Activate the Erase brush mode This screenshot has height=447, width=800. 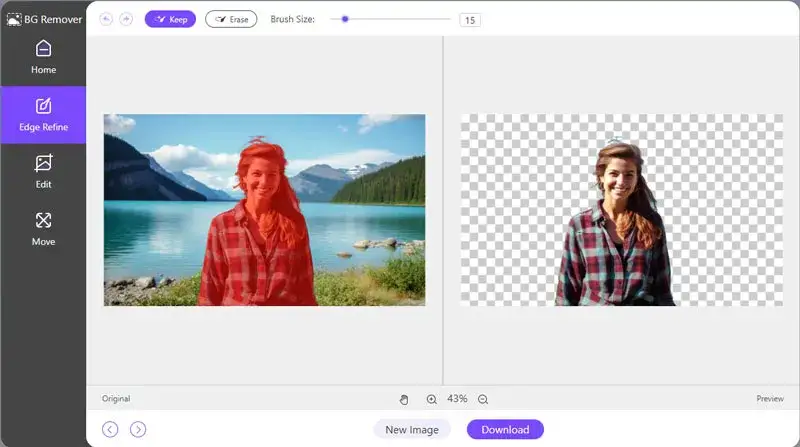pos(231,19)
